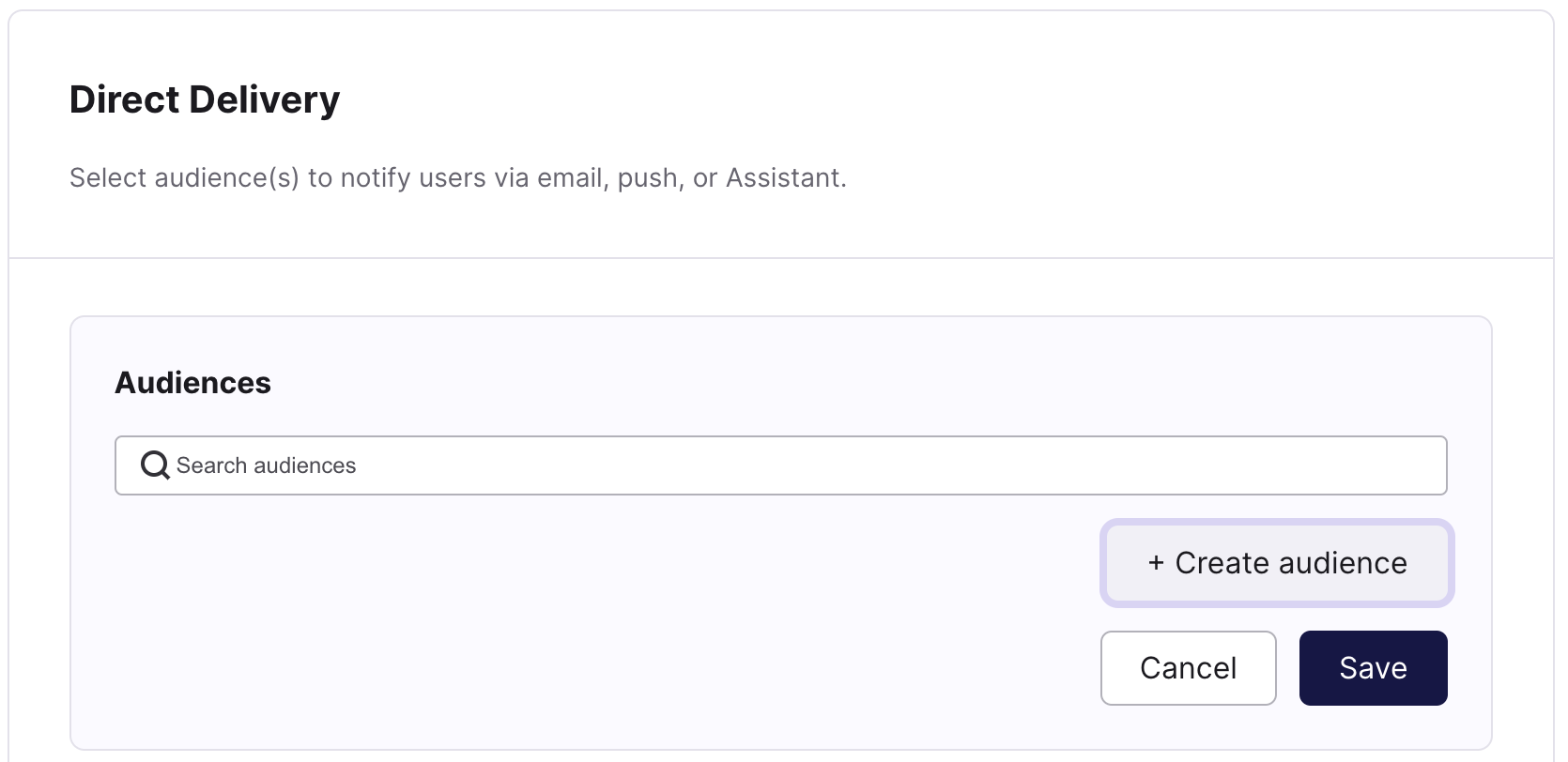
Task: Cancel the audience selection
Action: [1188, 667]
